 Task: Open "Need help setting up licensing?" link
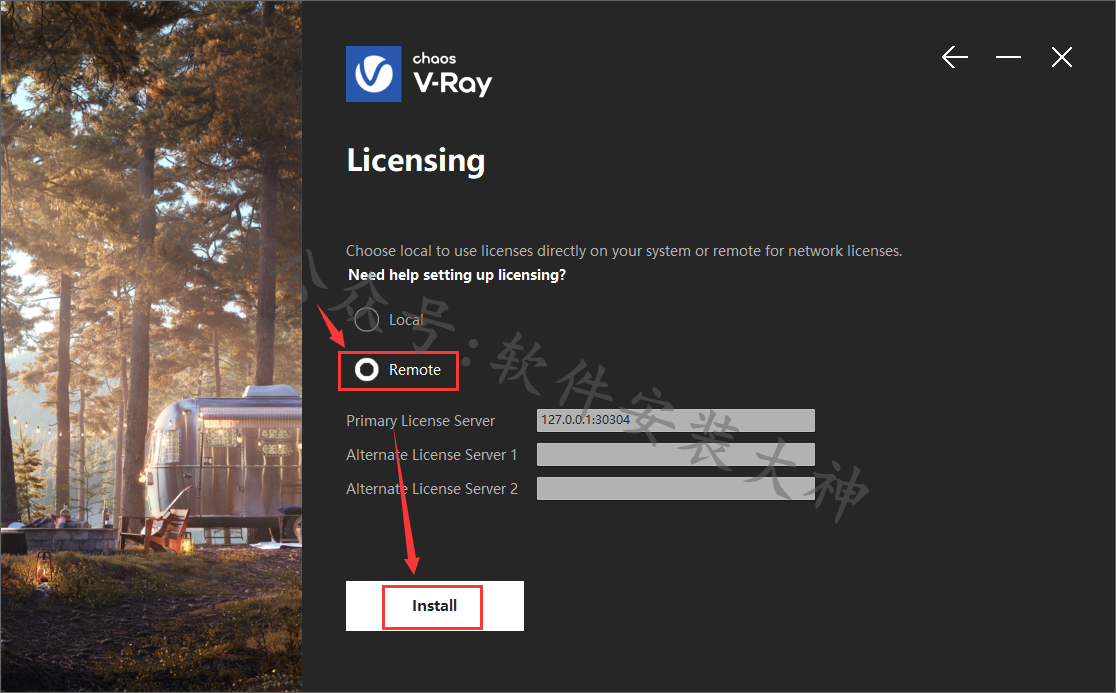coord(457,275)
